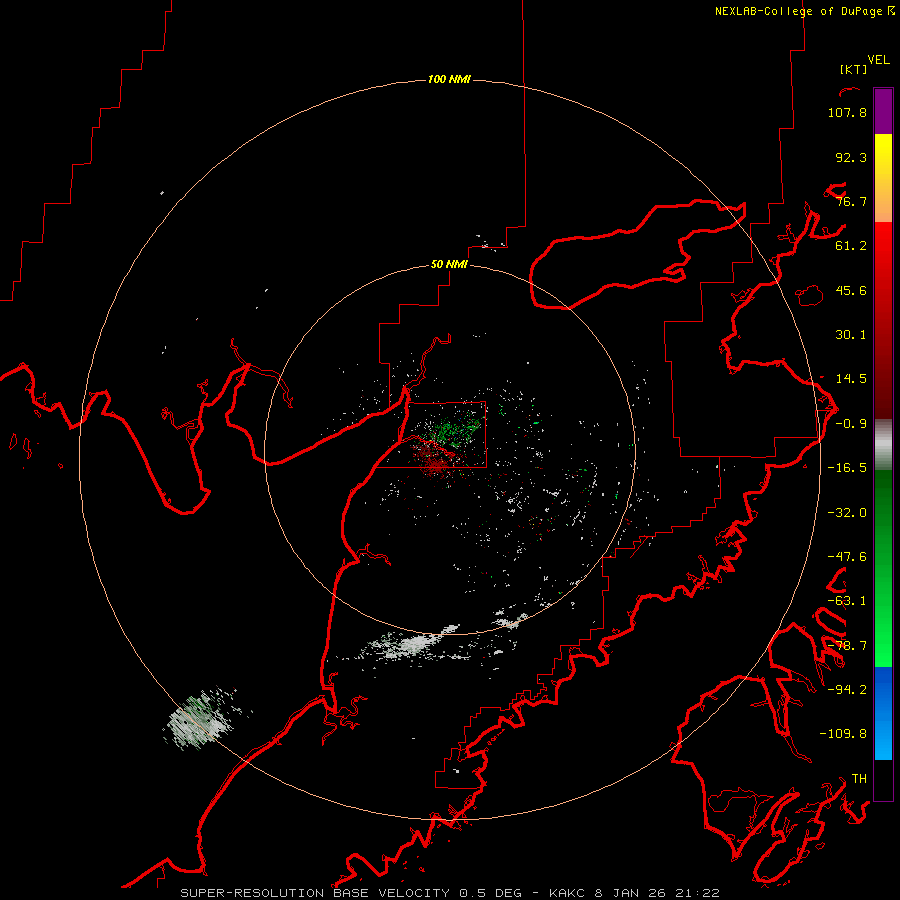The image size is (900, 900).
Task: Click the 30.1 legend value
Action: (851, 335)
